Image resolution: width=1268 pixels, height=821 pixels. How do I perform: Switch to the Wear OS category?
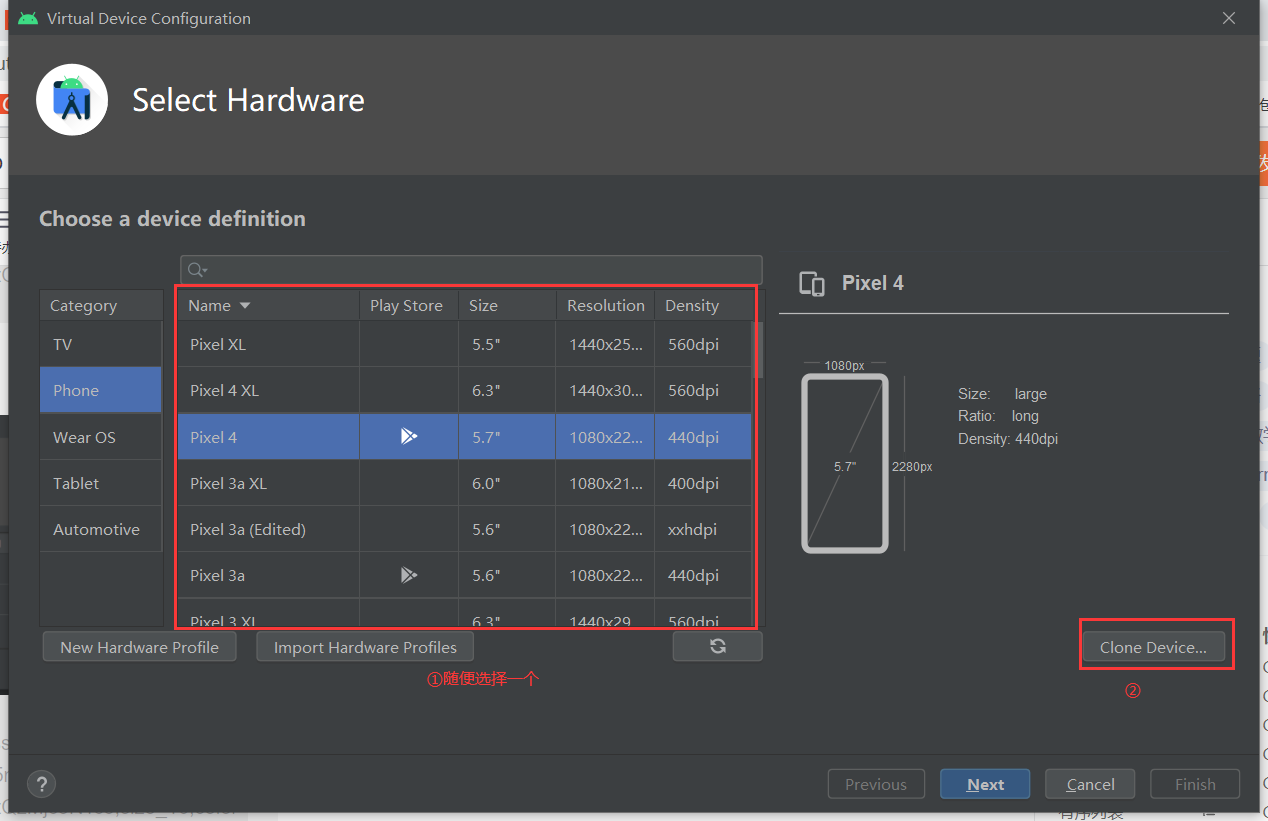(x=101, y=437)
